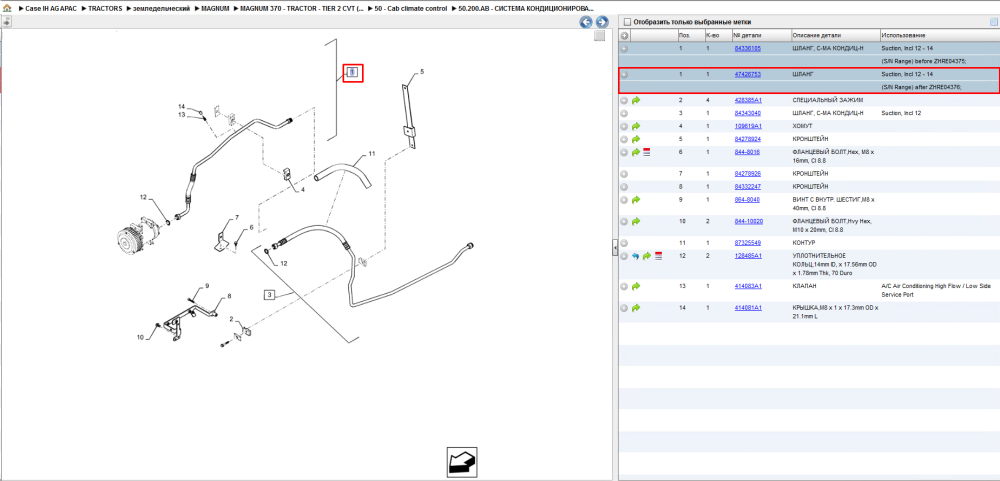Click the green arrow icon for part 844-10020
Image resolution: width=1000 pixels, height=481 pixels.
pyautogui.click(x=636, y=221)
